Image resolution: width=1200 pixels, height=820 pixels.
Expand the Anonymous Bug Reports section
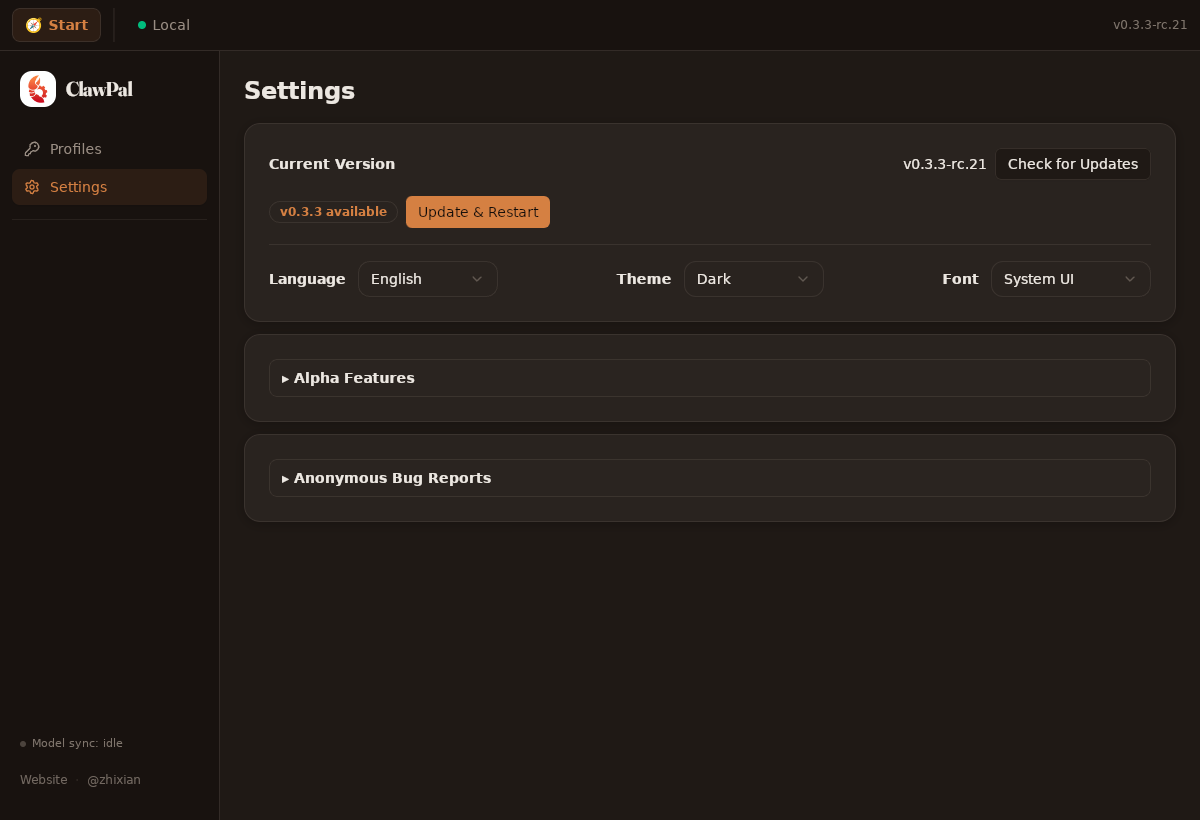[x=710, y=478]
